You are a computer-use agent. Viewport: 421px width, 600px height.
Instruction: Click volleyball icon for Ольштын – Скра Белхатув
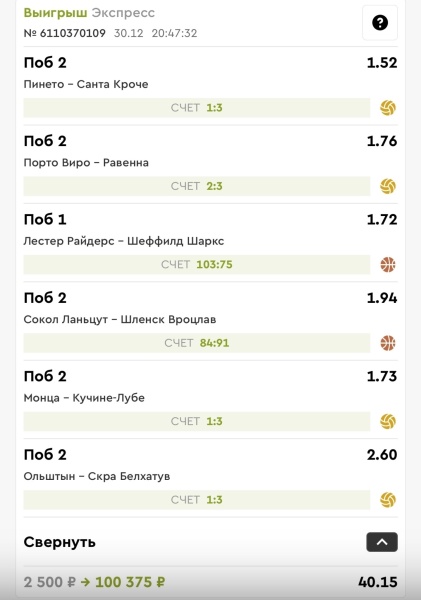click(388, 500)
